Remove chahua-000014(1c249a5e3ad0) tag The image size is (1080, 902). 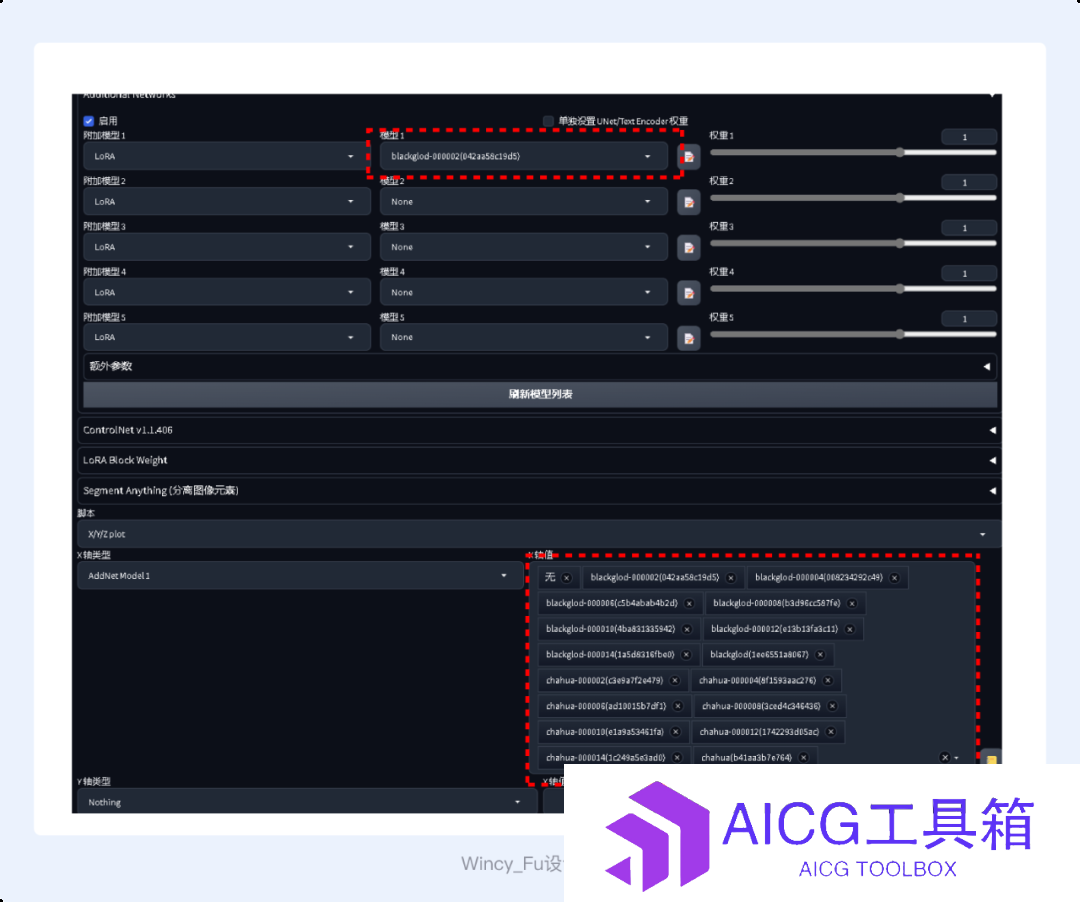(677, 757)
